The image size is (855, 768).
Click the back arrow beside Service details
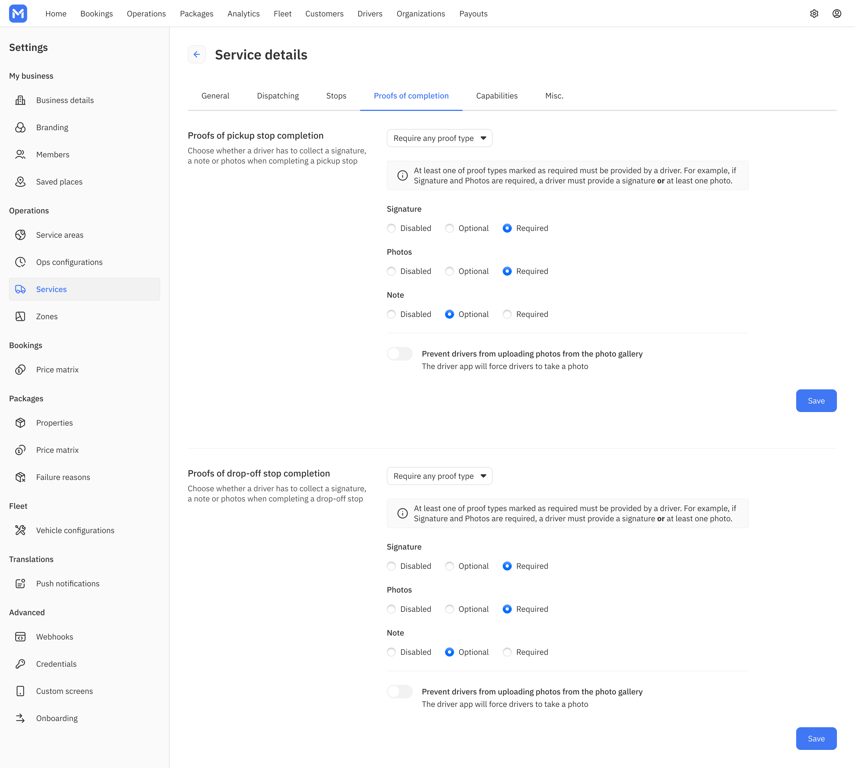197,55
